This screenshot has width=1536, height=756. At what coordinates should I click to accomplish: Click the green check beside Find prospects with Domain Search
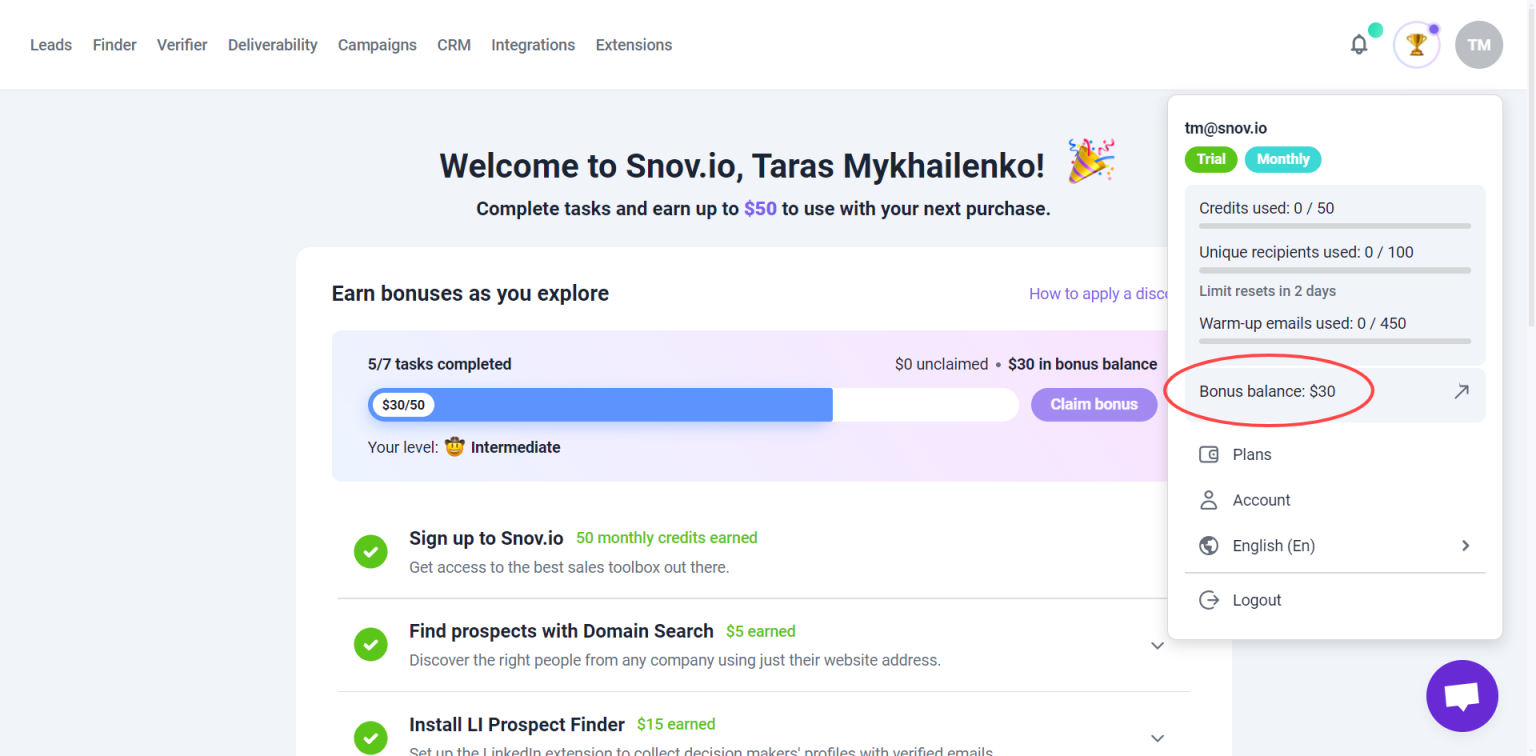tap(371, 644)
